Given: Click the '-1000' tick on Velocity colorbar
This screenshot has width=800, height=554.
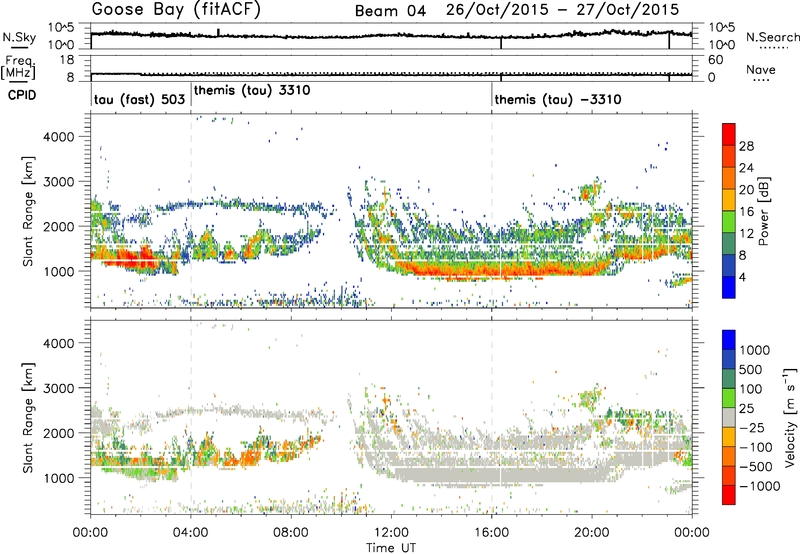Looking at the screenshot, I should coord(759,486).
